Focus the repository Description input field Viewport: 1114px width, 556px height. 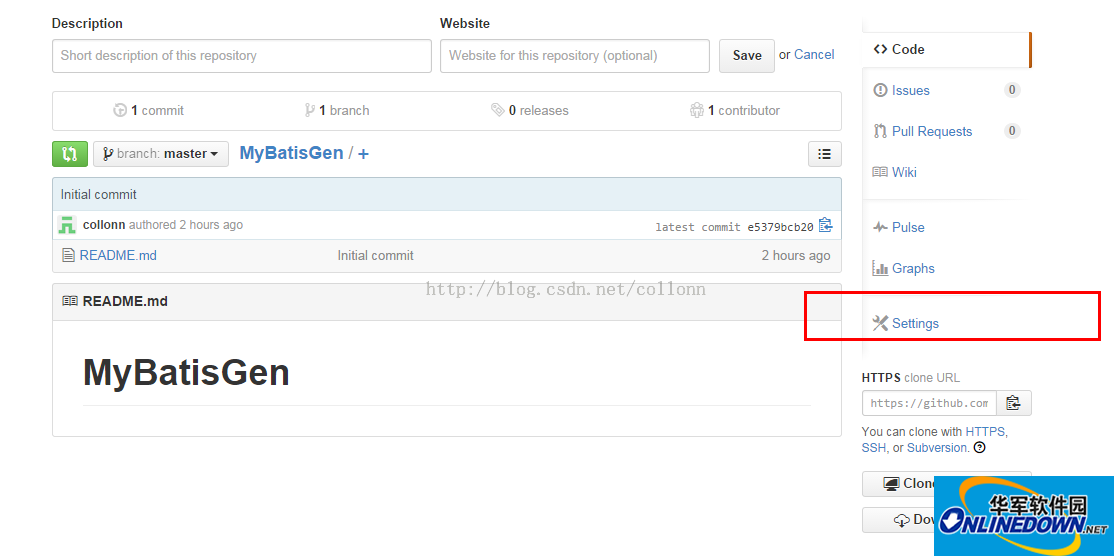242,55
